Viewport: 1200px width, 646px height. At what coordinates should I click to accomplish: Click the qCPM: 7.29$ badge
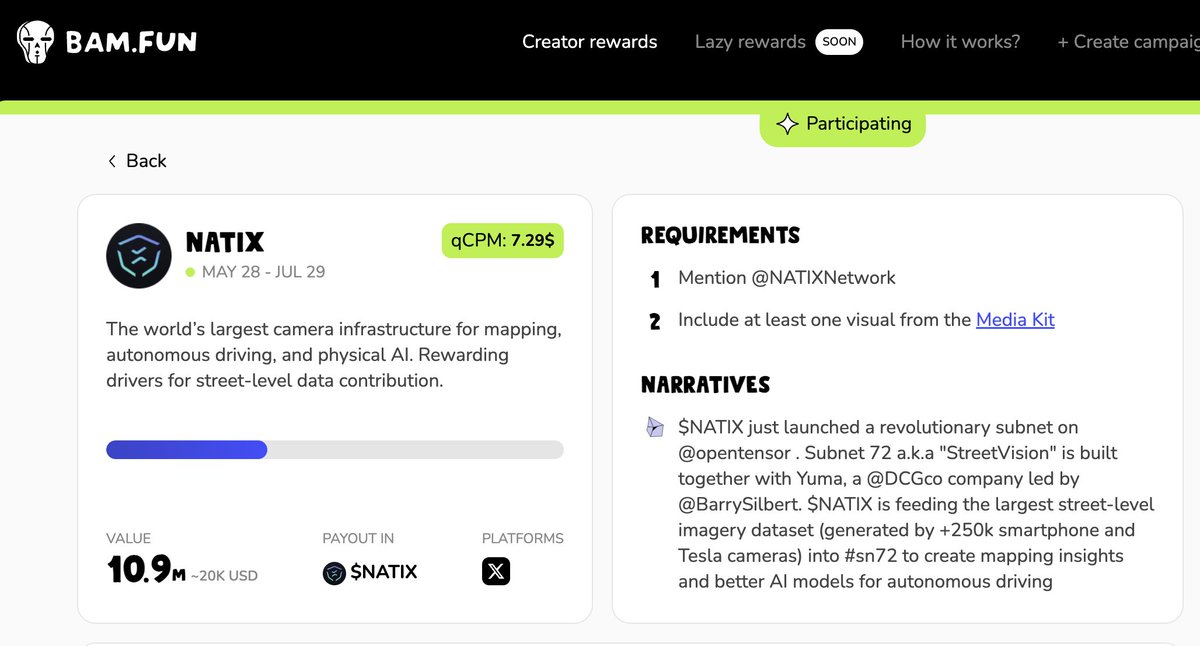503,240
